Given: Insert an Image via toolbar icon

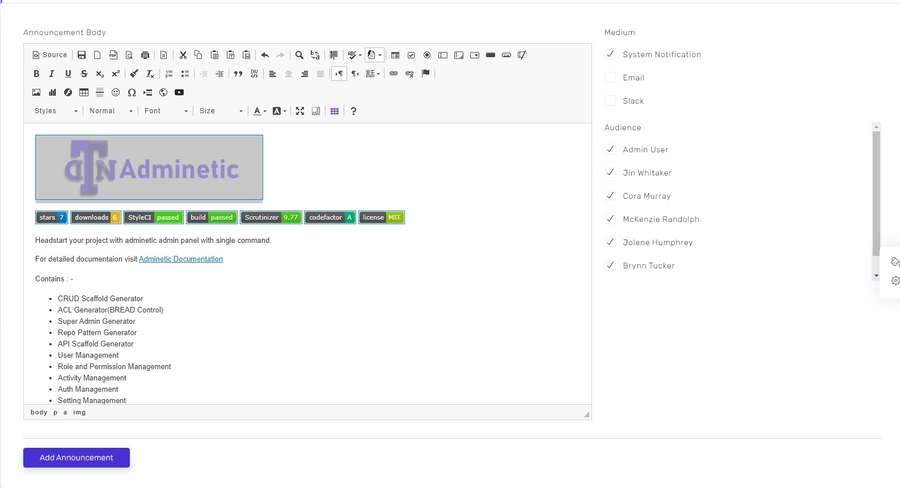Looking at the screenshot, I should pyautogui.click(x=36, y=92).
